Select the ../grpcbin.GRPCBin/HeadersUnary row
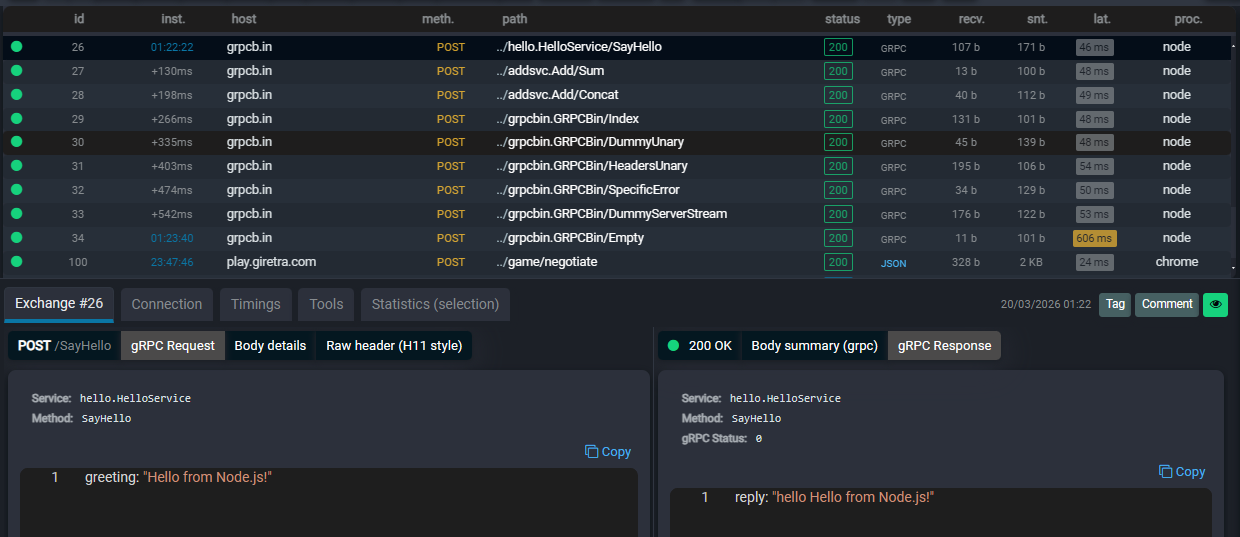The width and height of the screenshot is (1240, 537). pos(617,166)
